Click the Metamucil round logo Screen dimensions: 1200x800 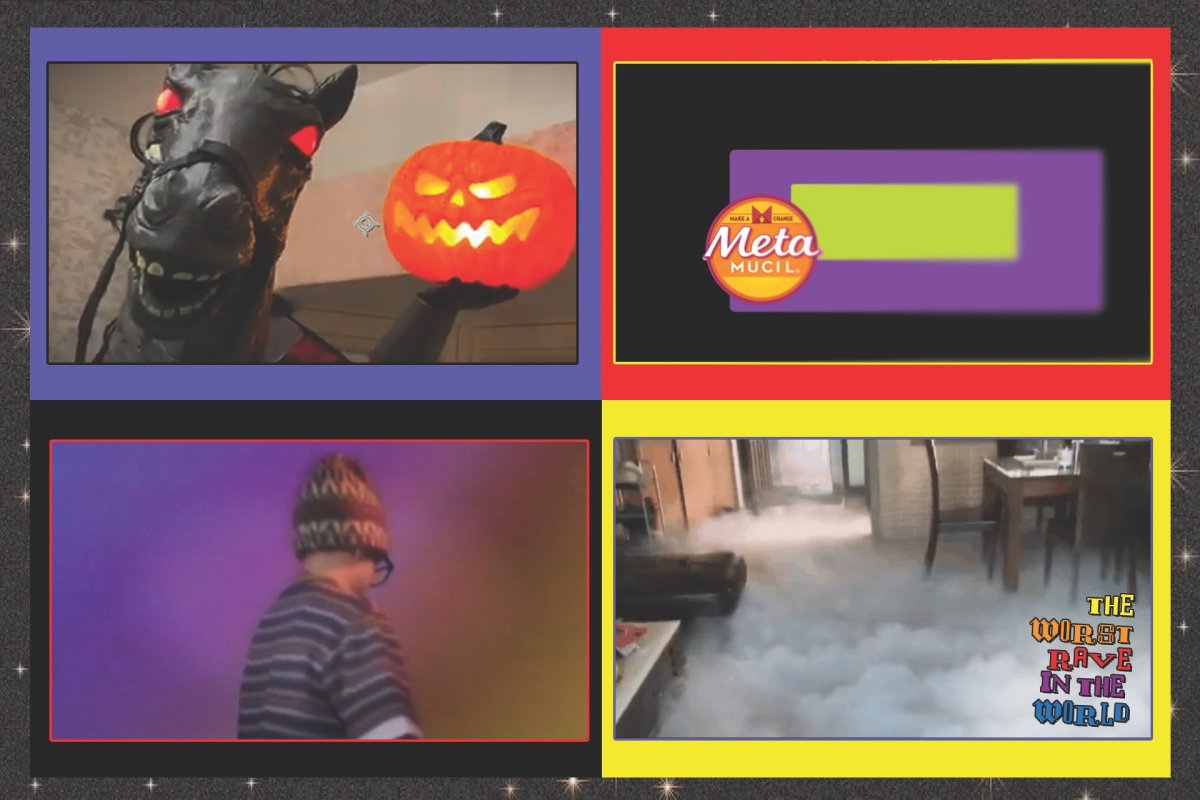pyautogui.click(x=762, y=248)
